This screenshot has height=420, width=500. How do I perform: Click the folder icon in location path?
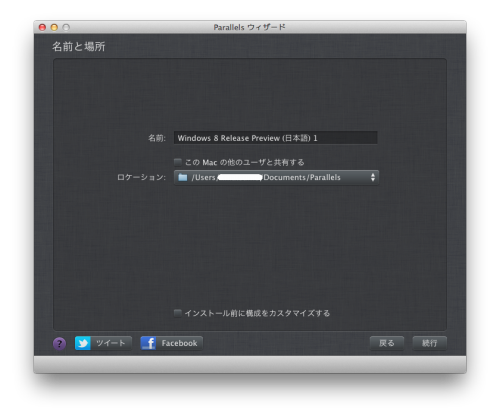pyautogui.click(x=183, y=177)
